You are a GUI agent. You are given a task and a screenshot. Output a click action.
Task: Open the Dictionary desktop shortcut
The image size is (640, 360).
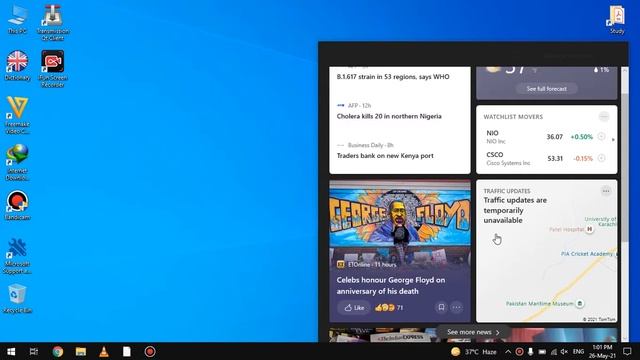coord(17,66)
